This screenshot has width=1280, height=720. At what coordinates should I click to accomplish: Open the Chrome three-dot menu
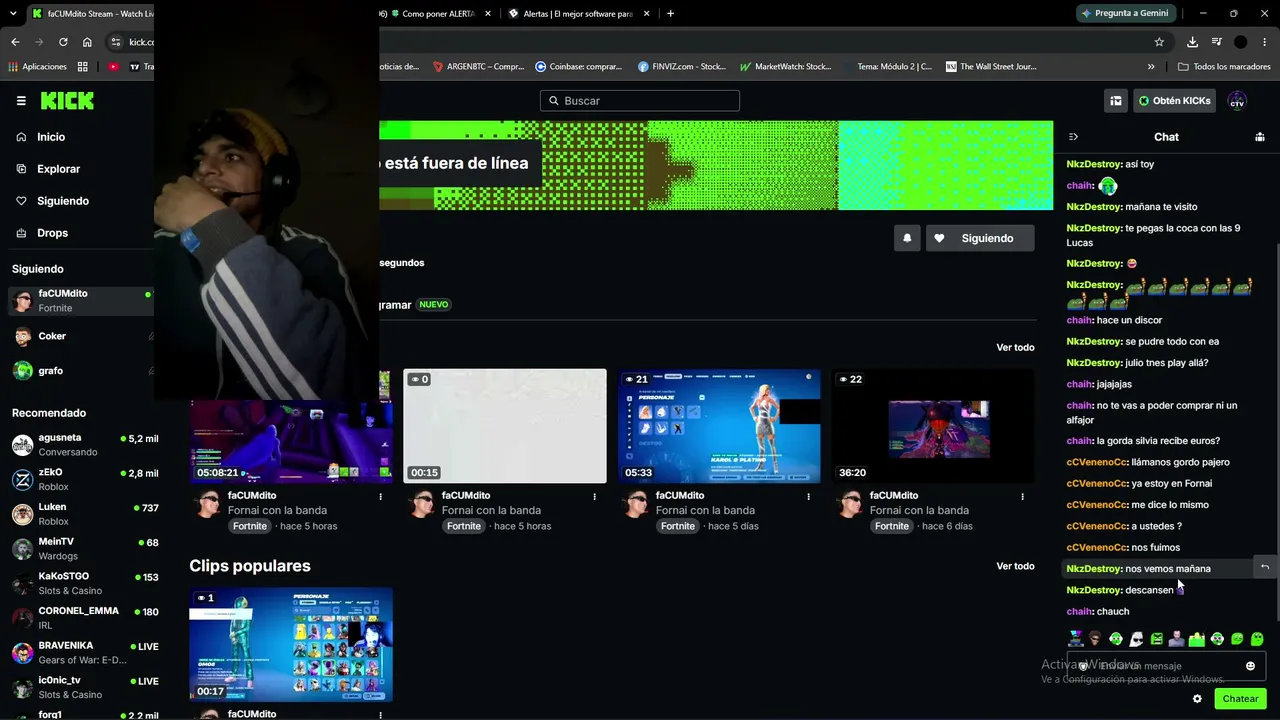coord(1265,42)
